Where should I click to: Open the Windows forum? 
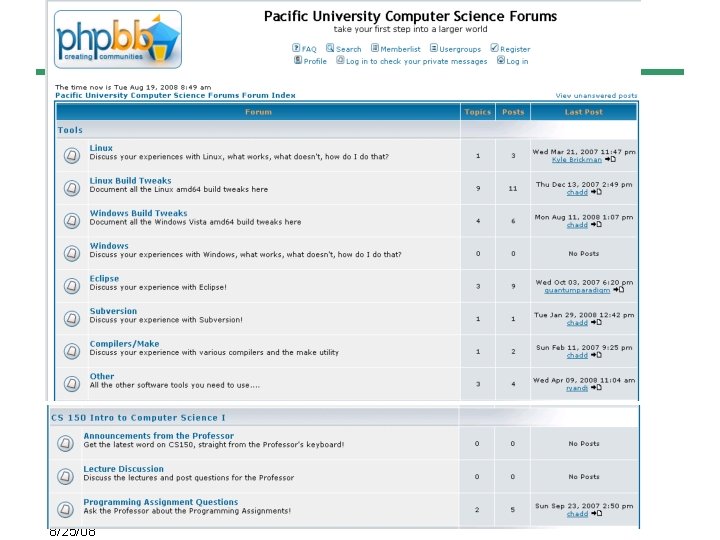[x=109, y=246]
